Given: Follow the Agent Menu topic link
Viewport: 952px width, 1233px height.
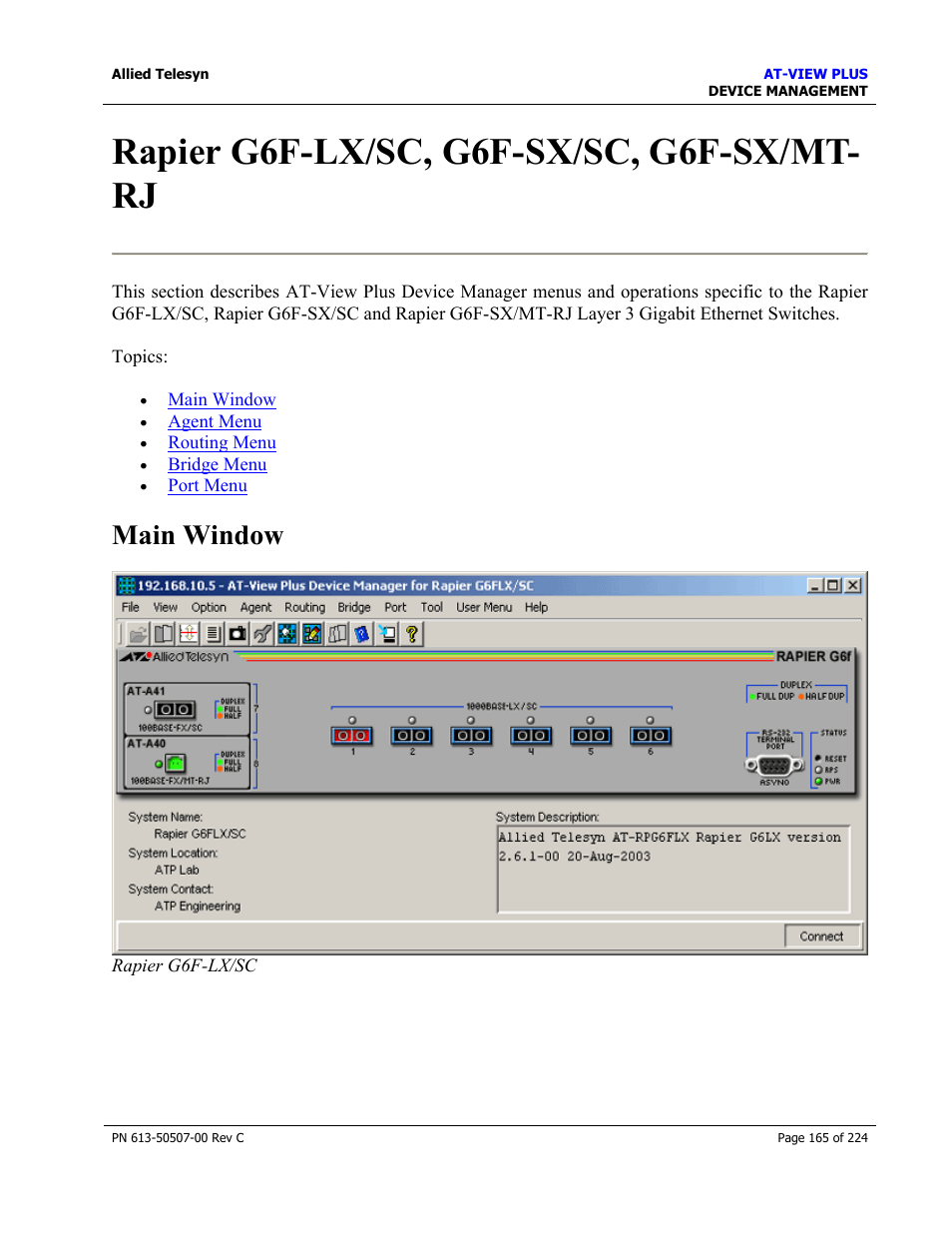Looking at the screenshot, I should point(215,421).
